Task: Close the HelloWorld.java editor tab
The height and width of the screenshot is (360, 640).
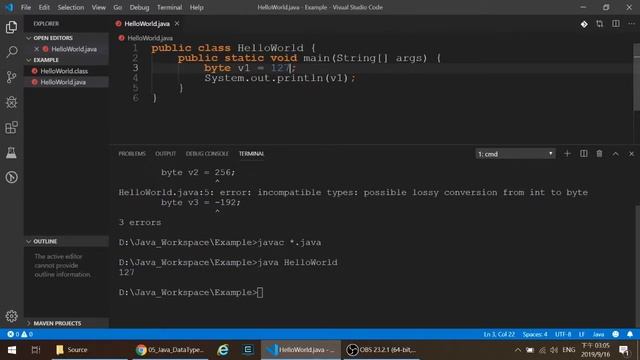Action: pyautogui.click(x=177, y=24)
